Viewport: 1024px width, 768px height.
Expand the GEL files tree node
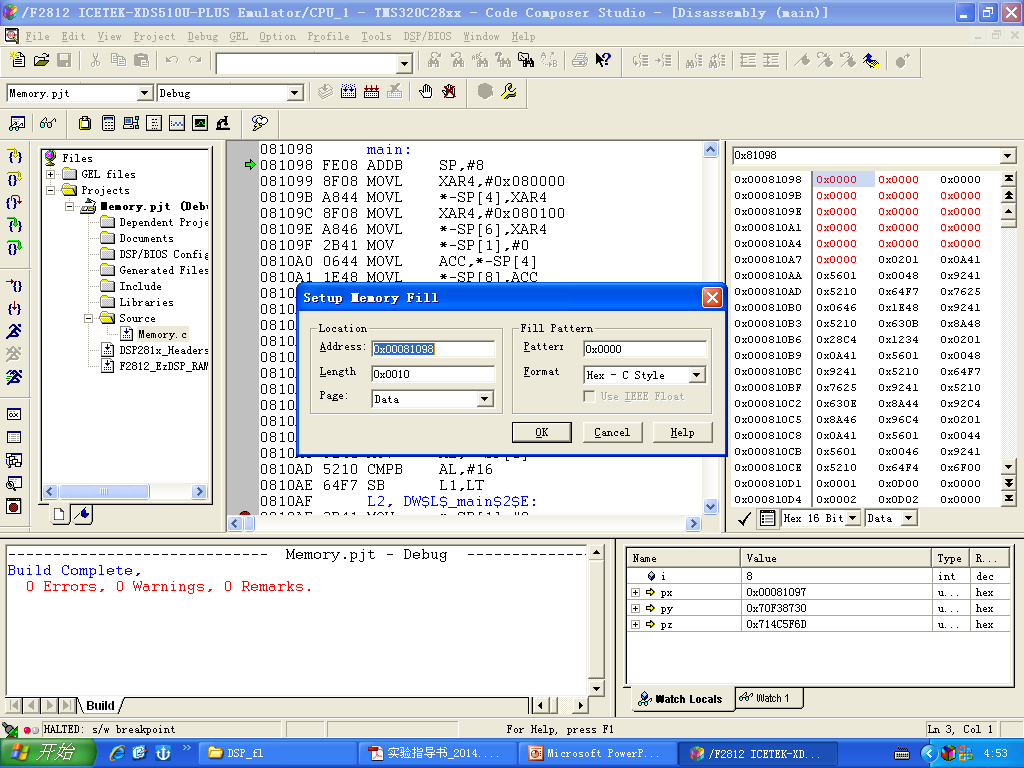click(50, 174)
